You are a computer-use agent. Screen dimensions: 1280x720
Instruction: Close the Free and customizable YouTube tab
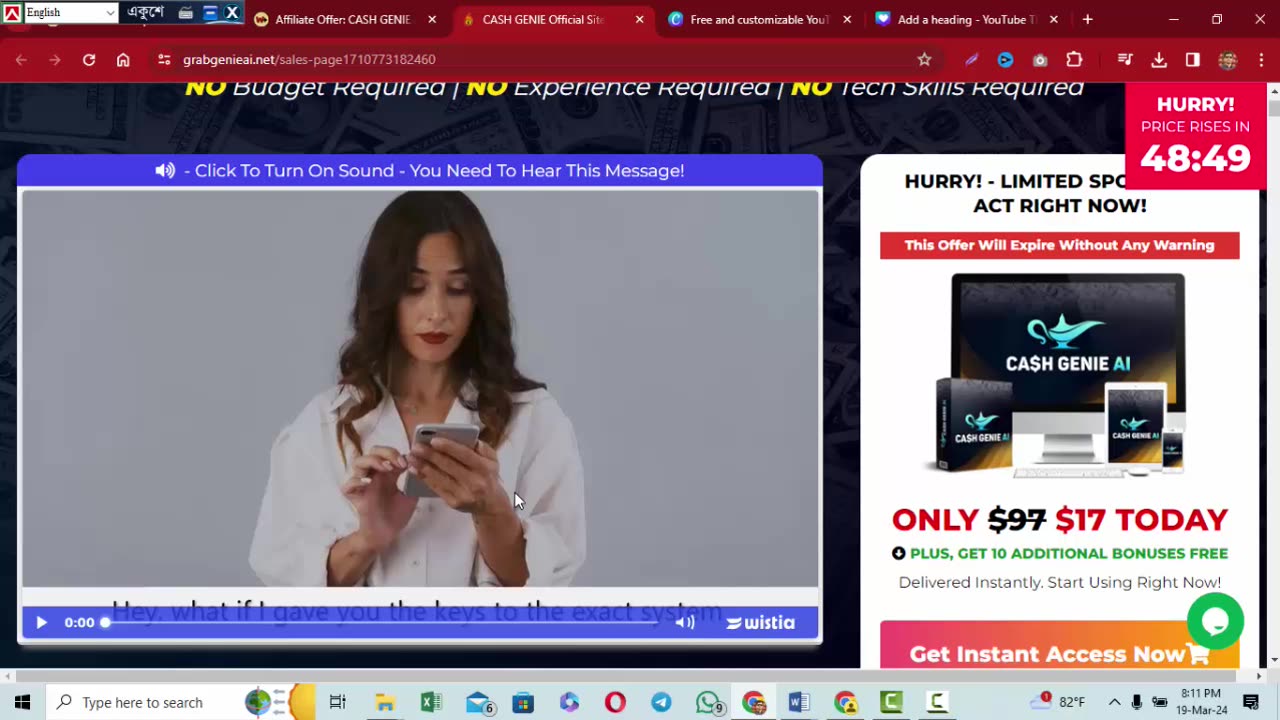(847, 19)
